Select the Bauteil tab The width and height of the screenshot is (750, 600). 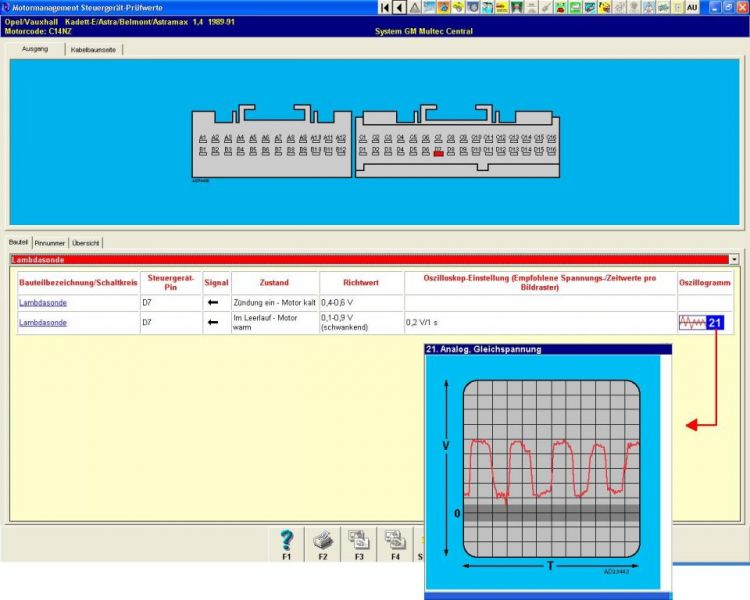pyautogui.click(x=19, y=242)
